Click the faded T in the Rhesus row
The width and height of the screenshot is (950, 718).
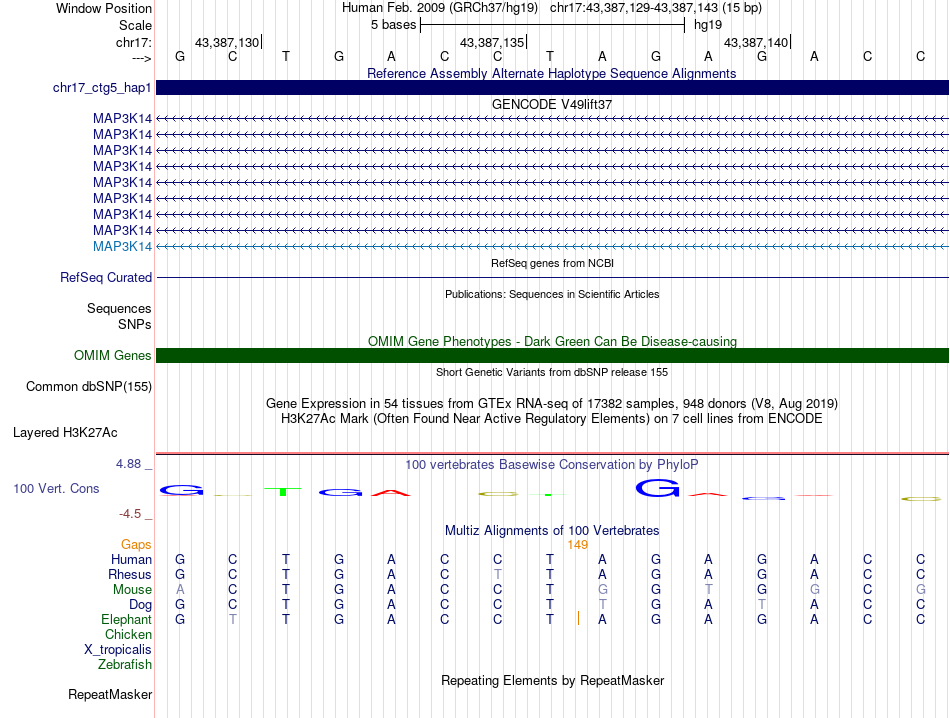coord(497,574)
